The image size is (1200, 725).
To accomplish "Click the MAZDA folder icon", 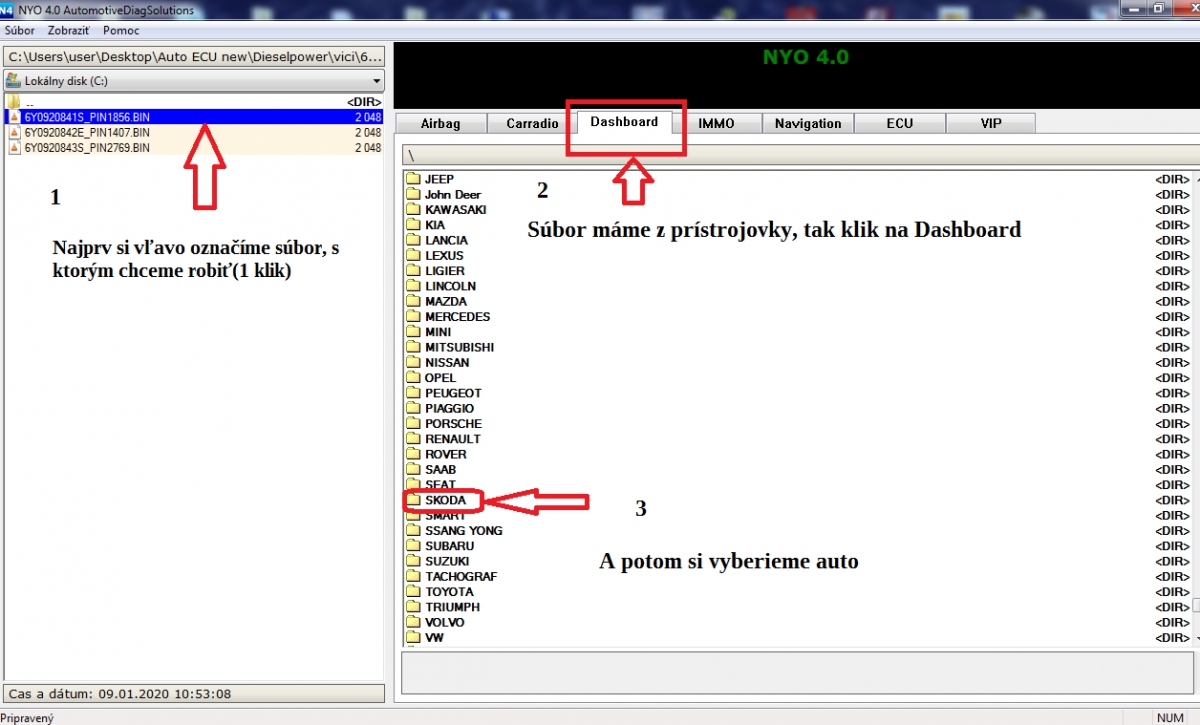I will (413, 301).
